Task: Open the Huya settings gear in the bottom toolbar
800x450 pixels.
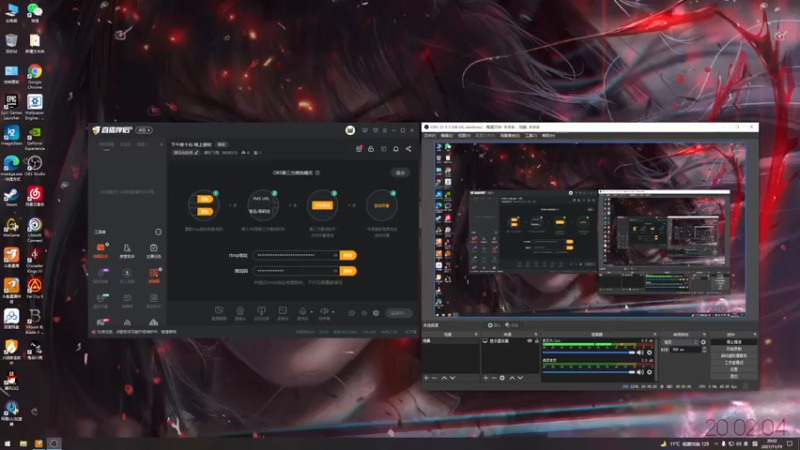Action: click(376, 313)
